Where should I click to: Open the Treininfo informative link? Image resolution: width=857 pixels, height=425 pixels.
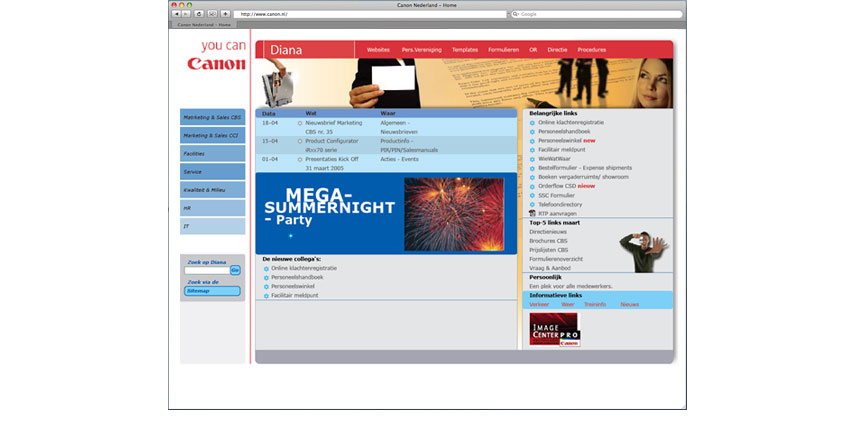(x=595, y=305)
